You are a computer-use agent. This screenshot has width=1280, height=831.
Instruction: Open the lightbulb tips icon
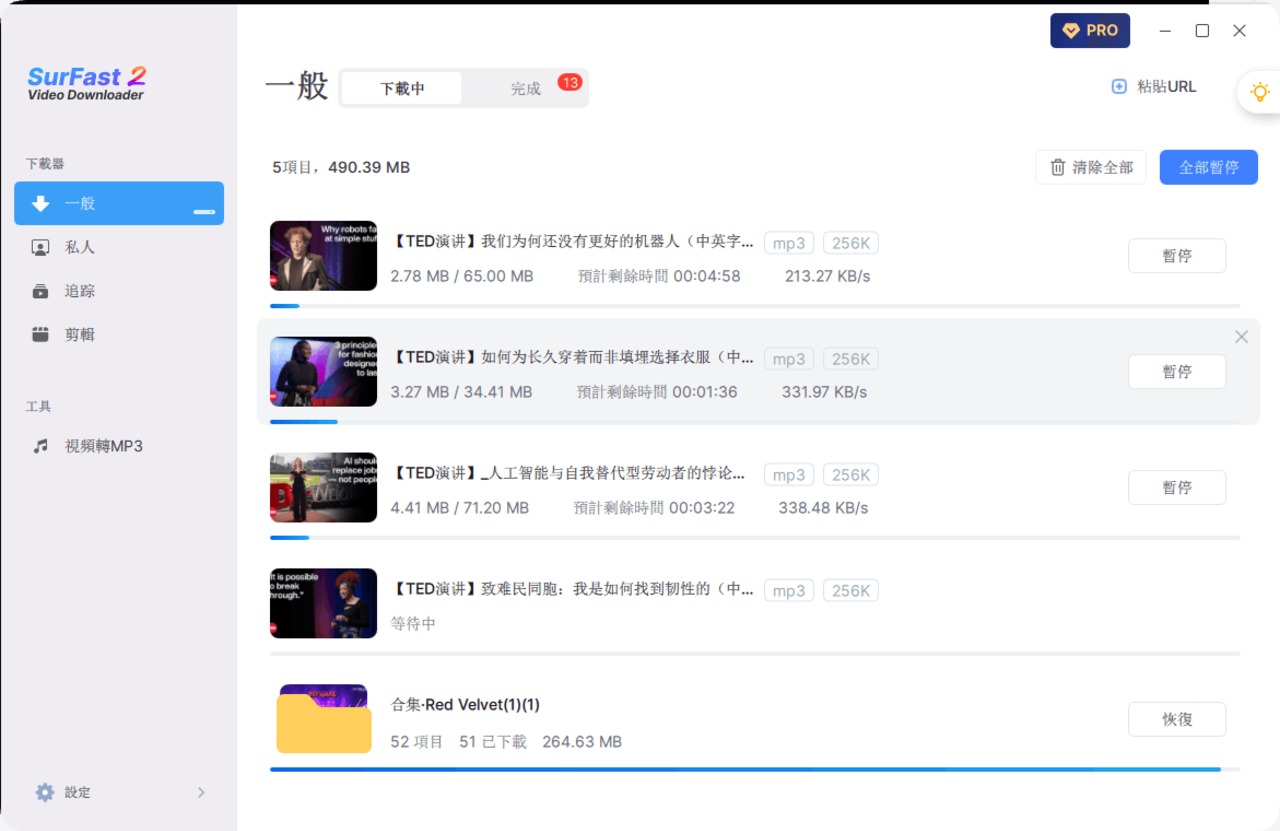click(1259, 92)
